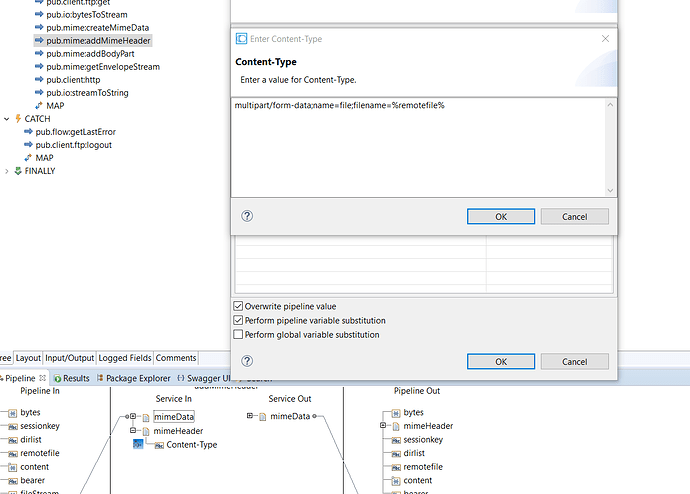690x494 pixels.
Task: Select pub.mime:addMimeHeader step label
Action: click(99, 40)
